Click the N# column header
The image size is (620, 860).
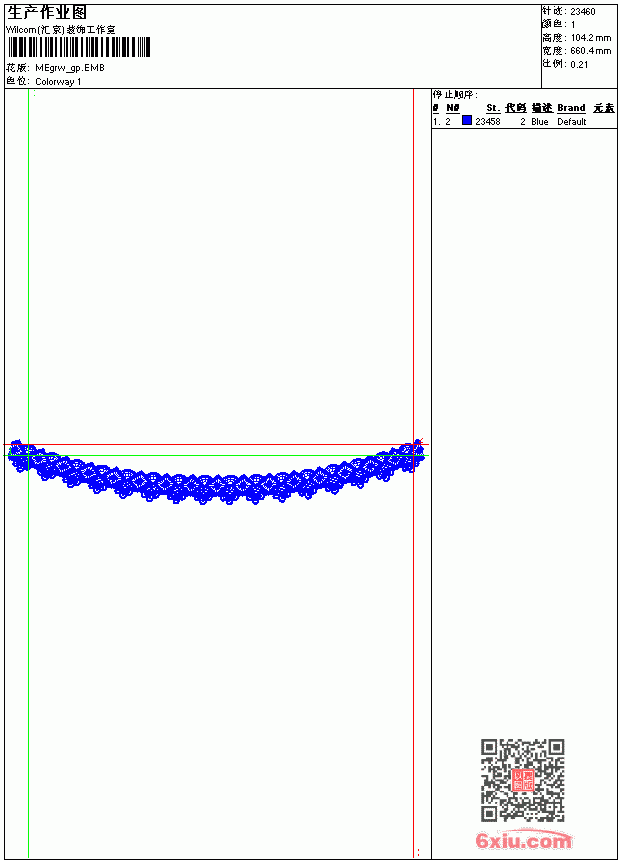[453, 108]
